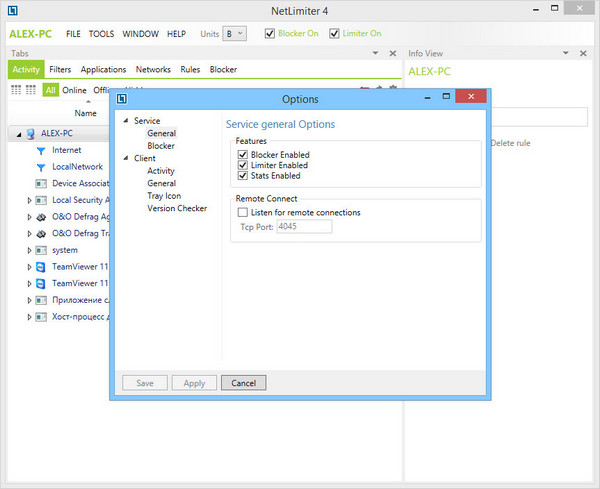Click the first TeamViewer 11 app icon
The image size is (600, 489).
tap(41, 267)
